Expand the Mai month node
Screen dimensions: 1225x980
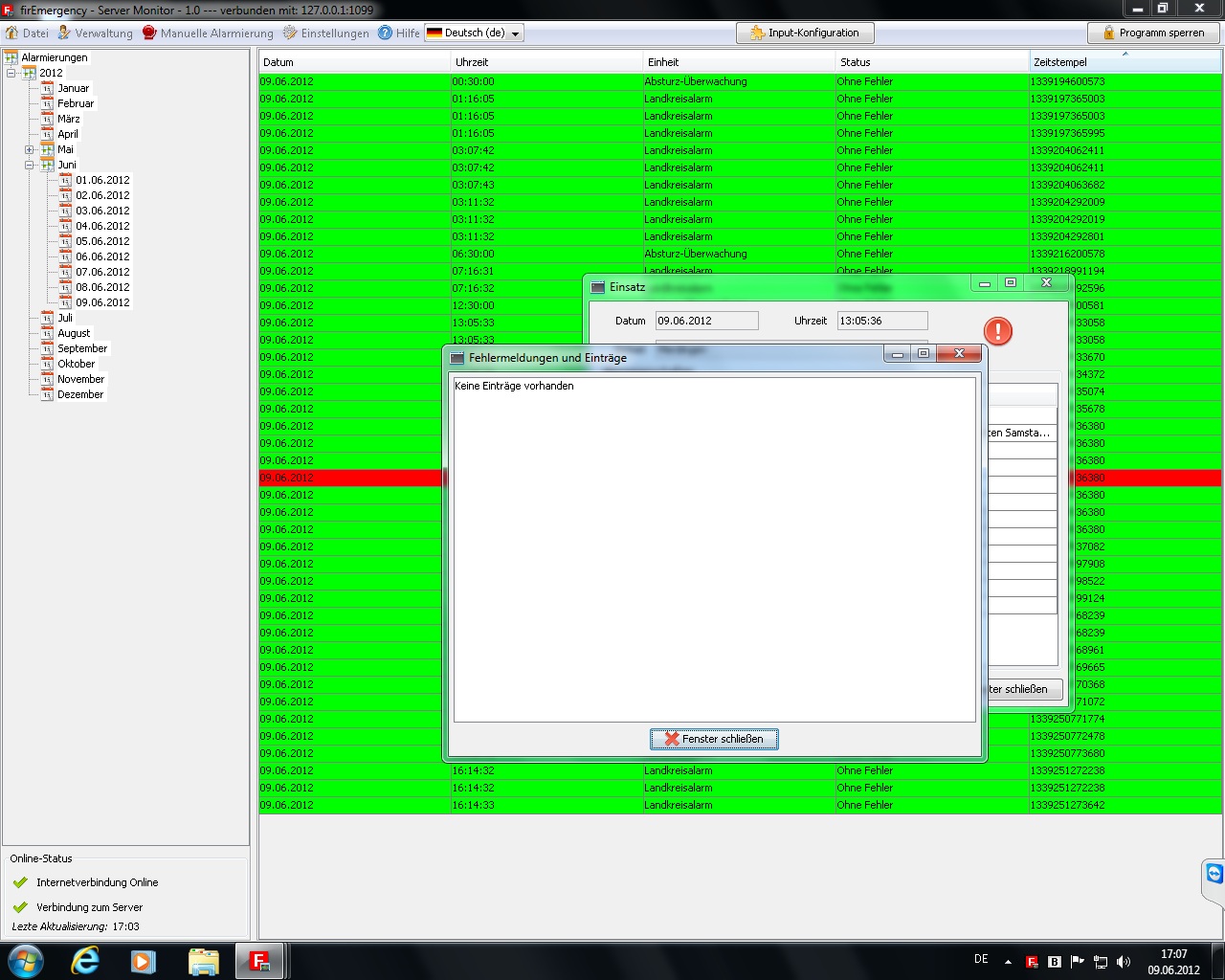pos(30,149)
